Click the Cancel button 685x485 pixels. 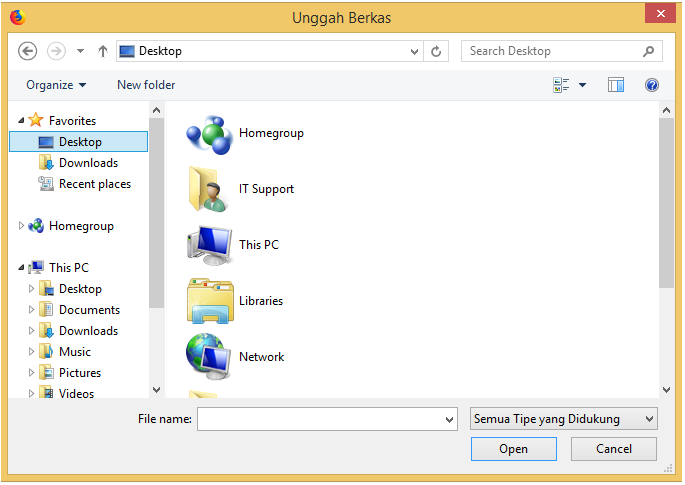point(613,449)
